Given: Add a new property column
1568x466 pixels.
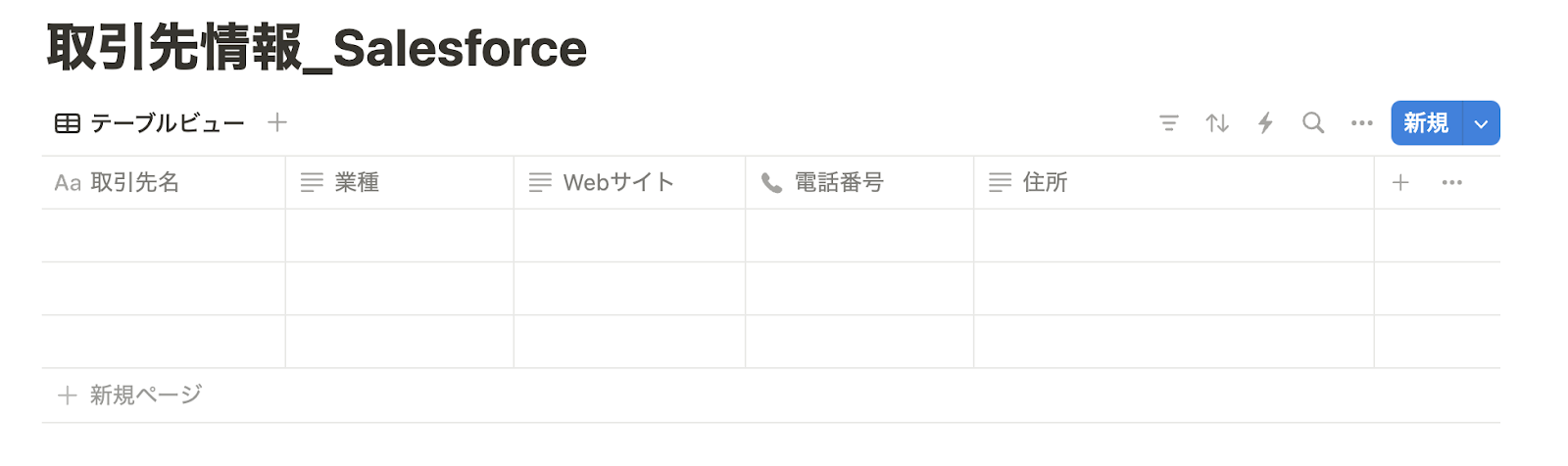Looking at the screenshot, I should coord(1400,183).
